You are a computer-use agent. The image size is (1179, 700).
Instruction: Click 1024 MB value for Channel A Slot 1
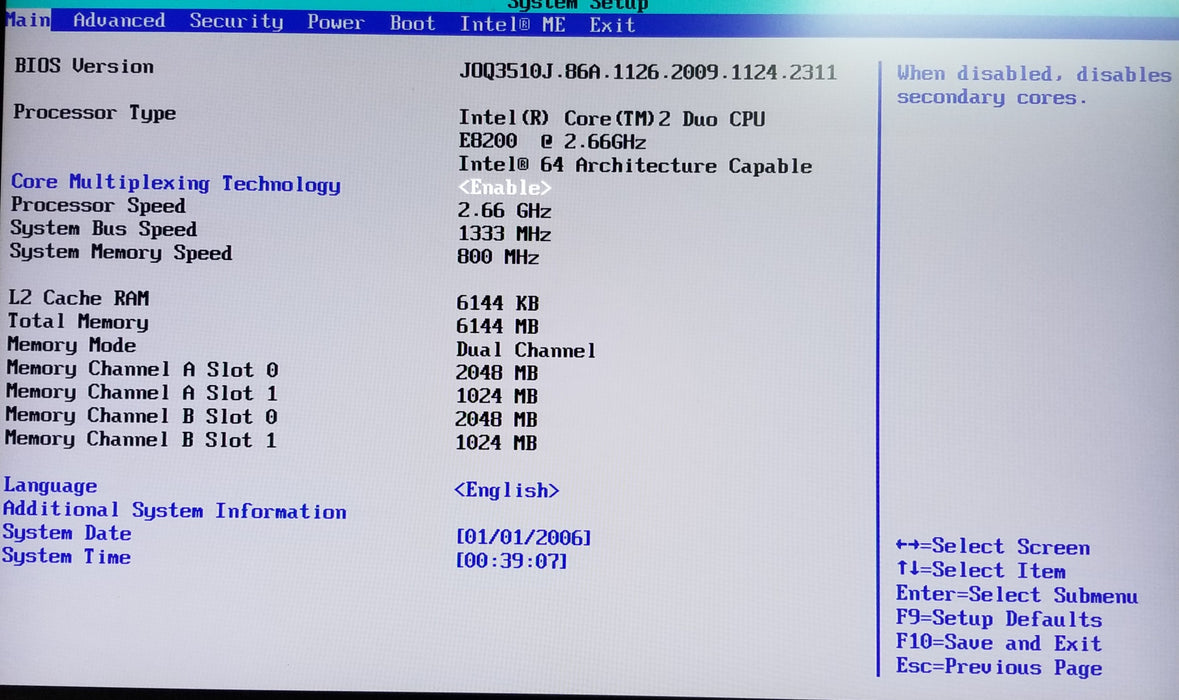[x=496, y=396]
